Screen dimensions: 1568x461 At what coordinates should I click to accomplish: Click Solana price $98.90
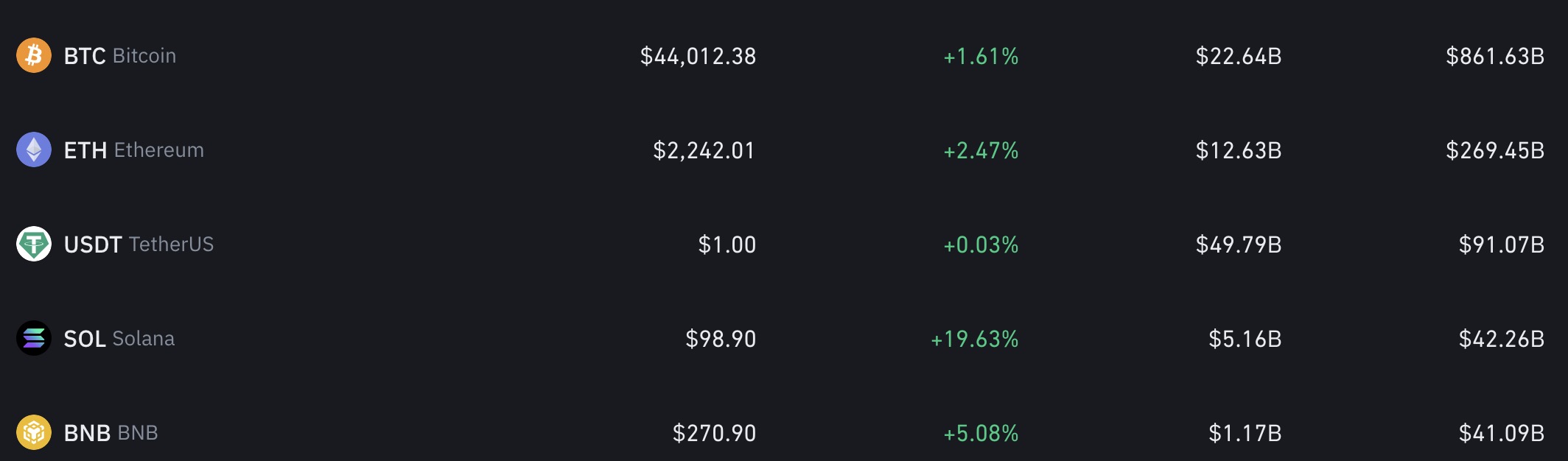click(x=721, y=339)
